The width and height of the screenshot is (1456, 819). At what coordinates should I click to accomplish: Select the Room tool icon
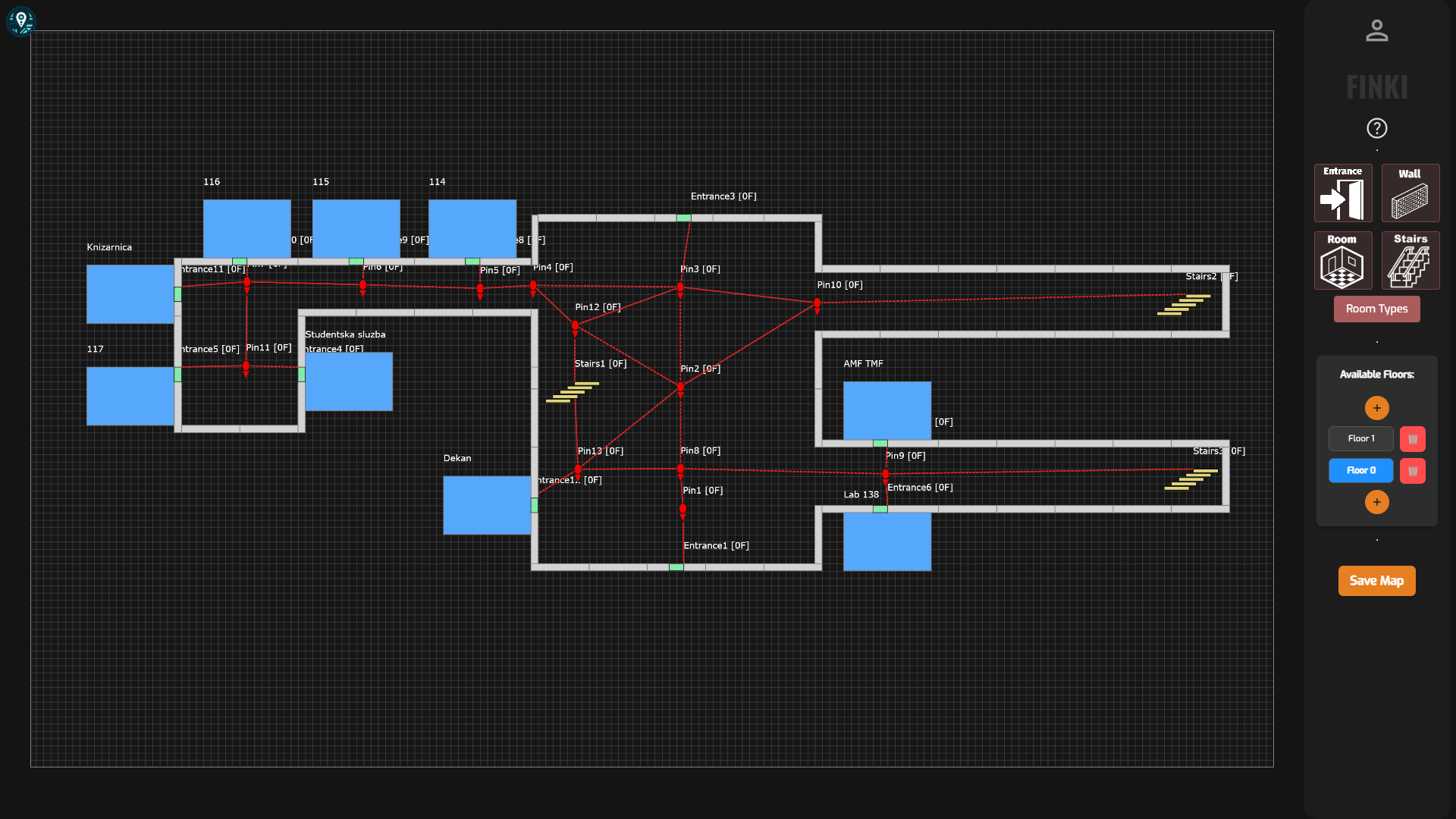click(x=1342, y=261)
